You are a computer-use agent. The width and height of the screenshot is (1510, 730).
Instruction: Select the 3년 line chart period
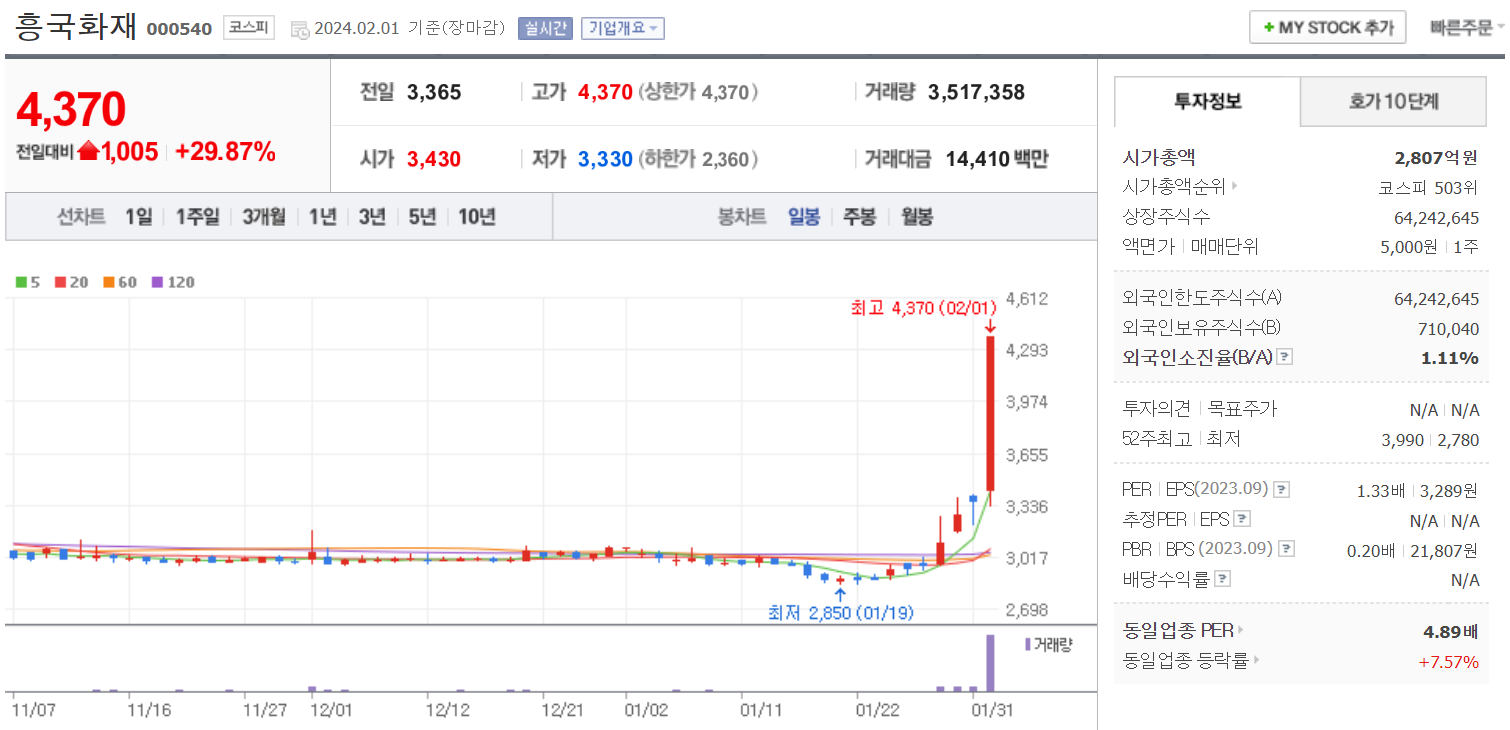[372, 217]
